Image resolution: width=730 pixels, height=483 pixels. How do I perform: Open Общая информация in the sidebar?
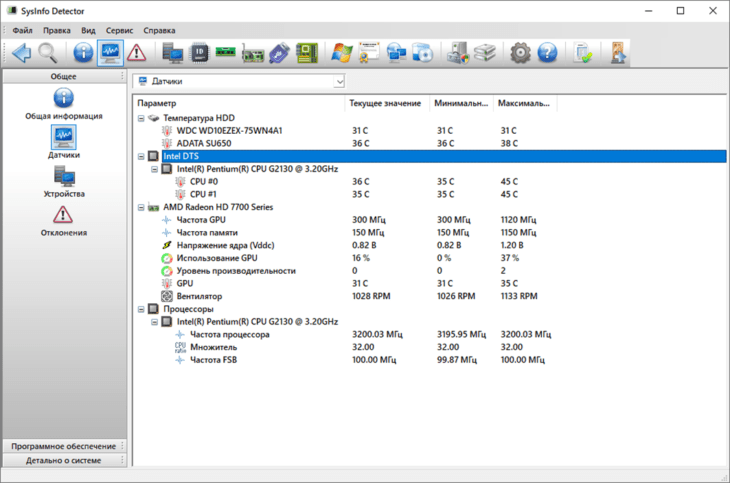coord(64,103)
